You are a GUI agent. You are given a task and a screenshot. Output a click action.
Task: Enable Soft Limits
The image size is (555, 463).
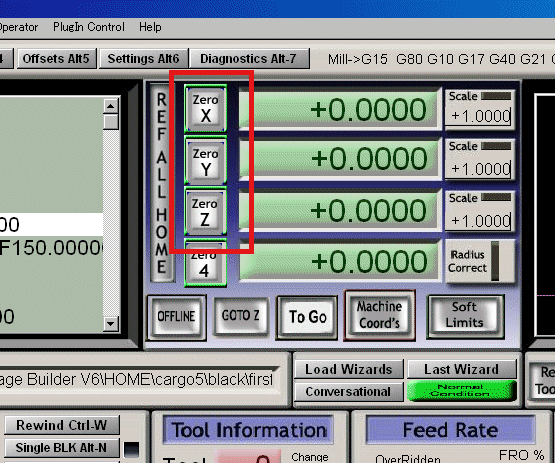pyautogui.click(x=465, y=315)
